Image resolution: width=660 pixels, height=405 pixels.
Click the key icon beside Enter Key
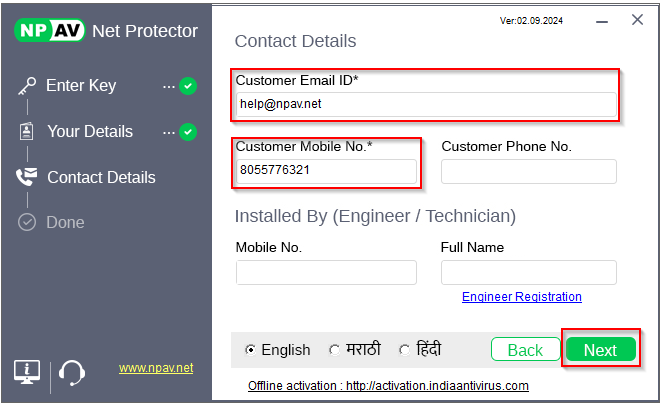point(27,86)
